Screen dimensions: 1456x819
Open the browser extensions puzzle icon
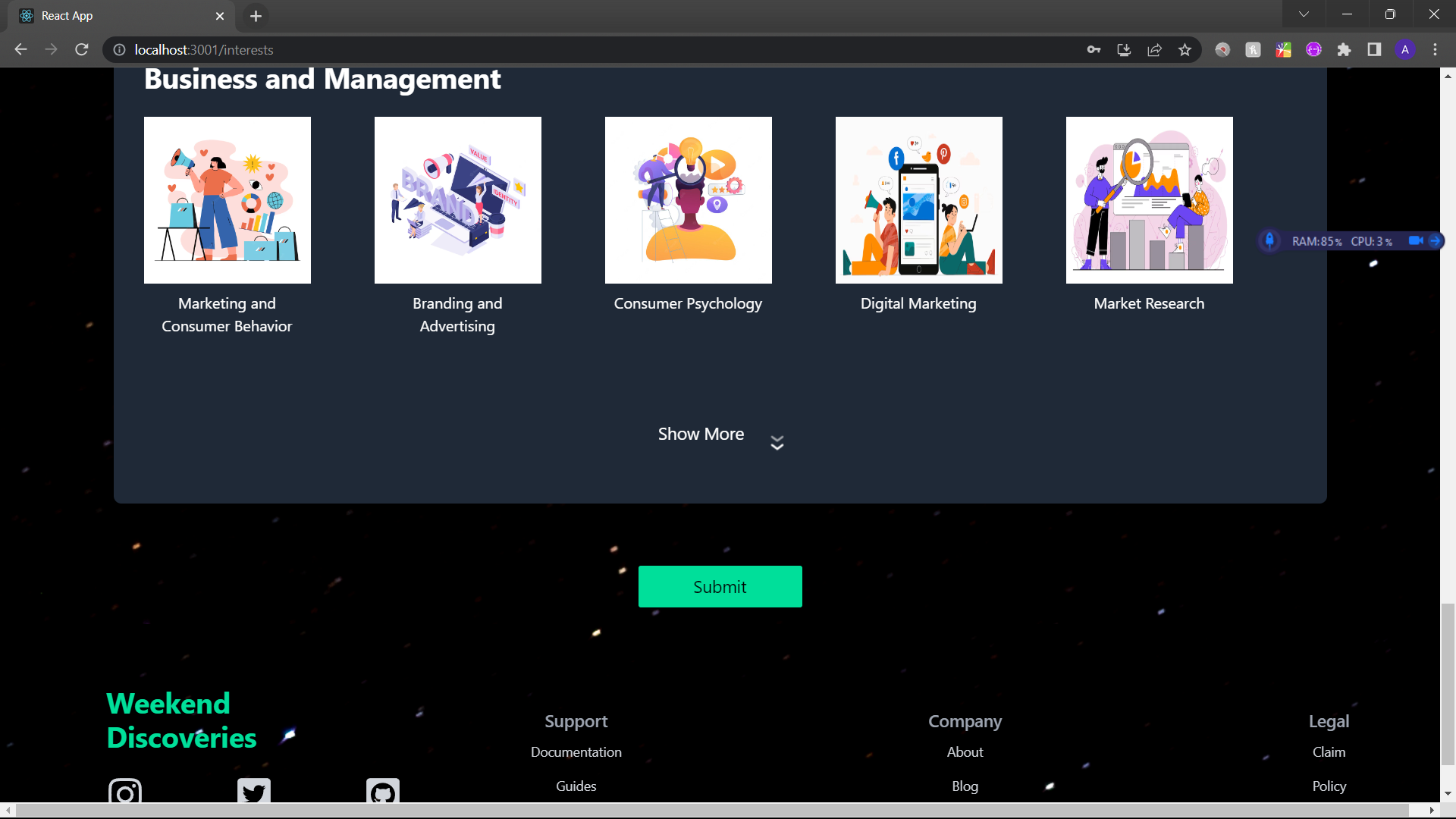pos(1344,50)
